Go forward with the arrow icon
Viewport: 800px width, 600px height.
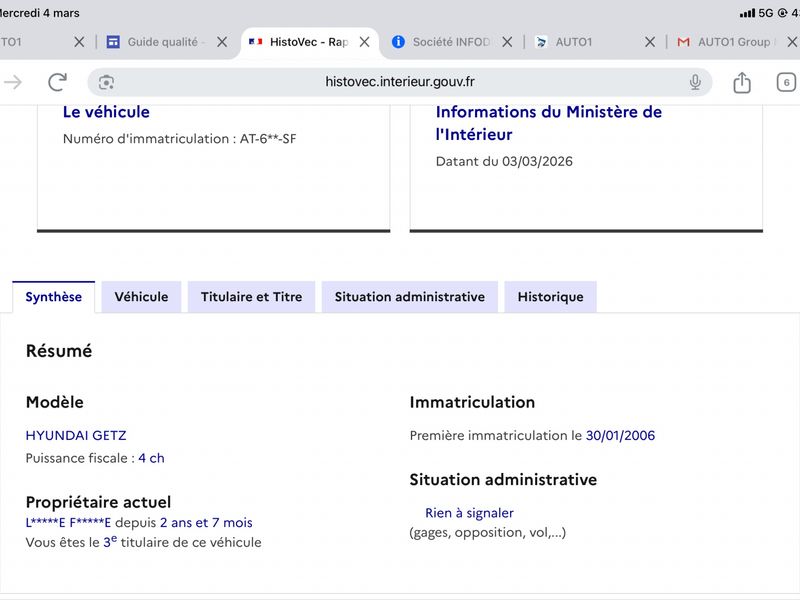(13, 82)
